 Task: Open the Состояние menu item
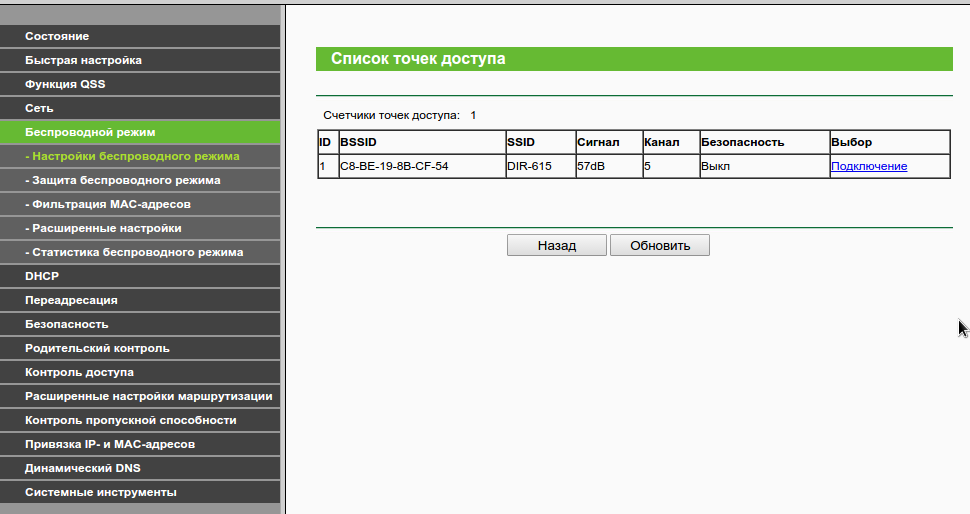[x=140, y=36]
